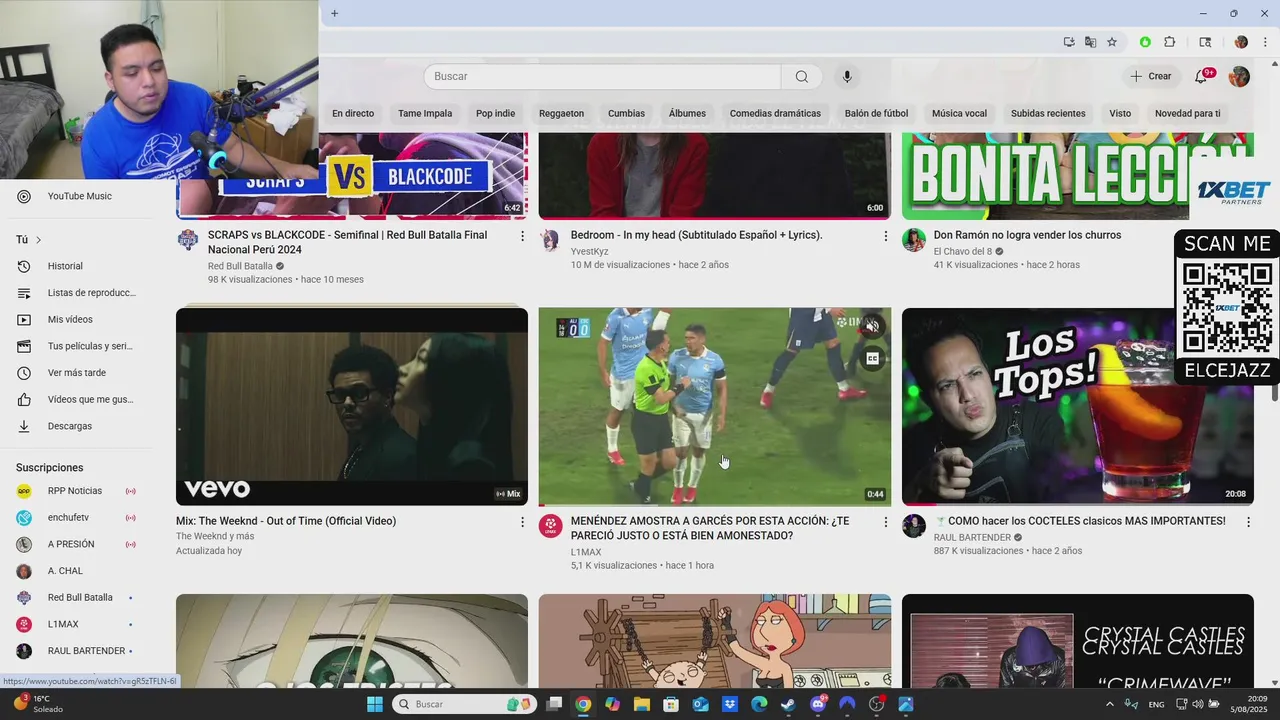Open YouTube notifications bell
1280x720 pixels.
(x=1203, y=76)
